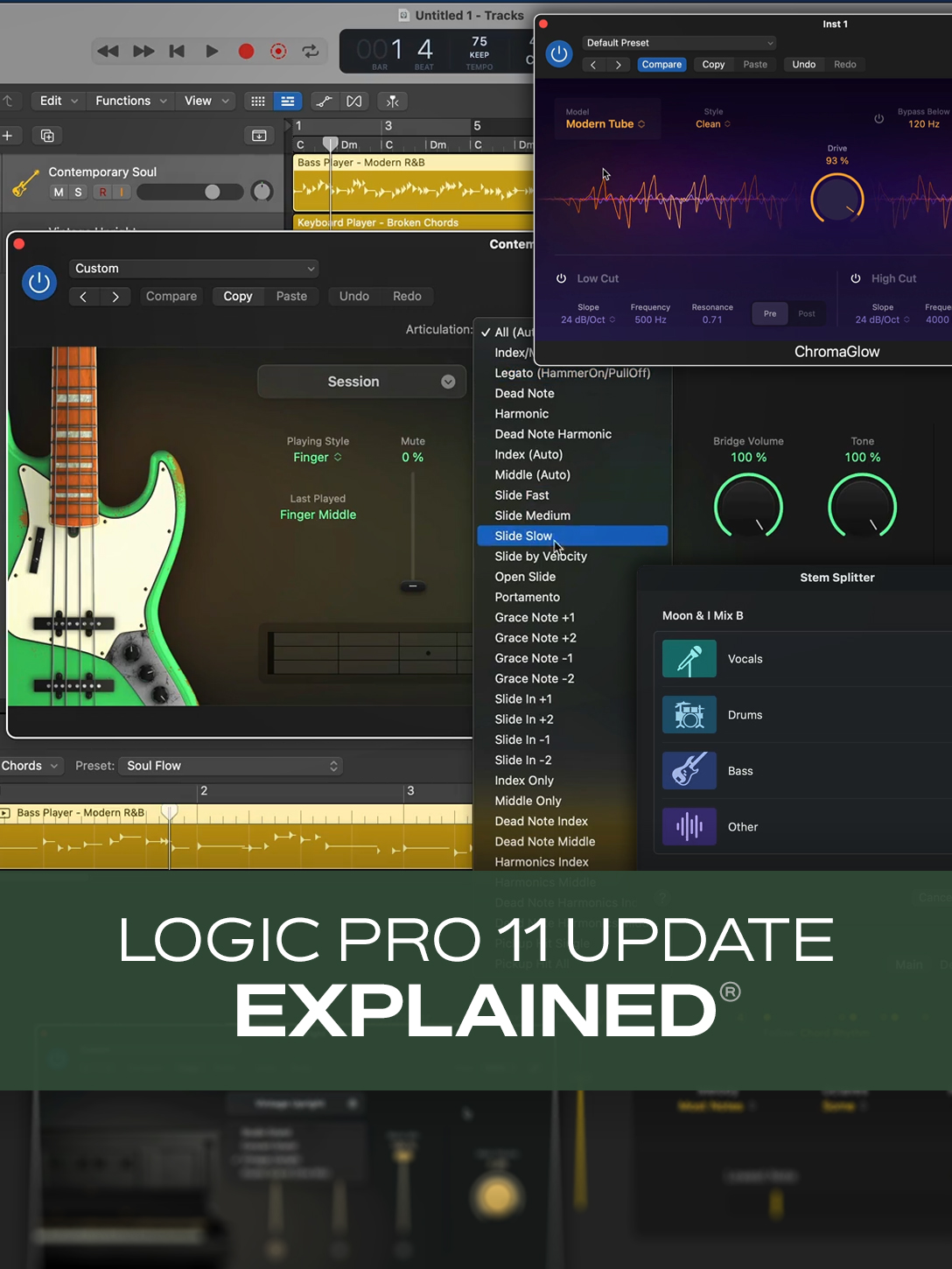The width and height of the screenshot is (952, 1269).
Task: Click the Vocals microphone icon in Stem Splitter
Action: pyautogui.click(x=689, y=659)
